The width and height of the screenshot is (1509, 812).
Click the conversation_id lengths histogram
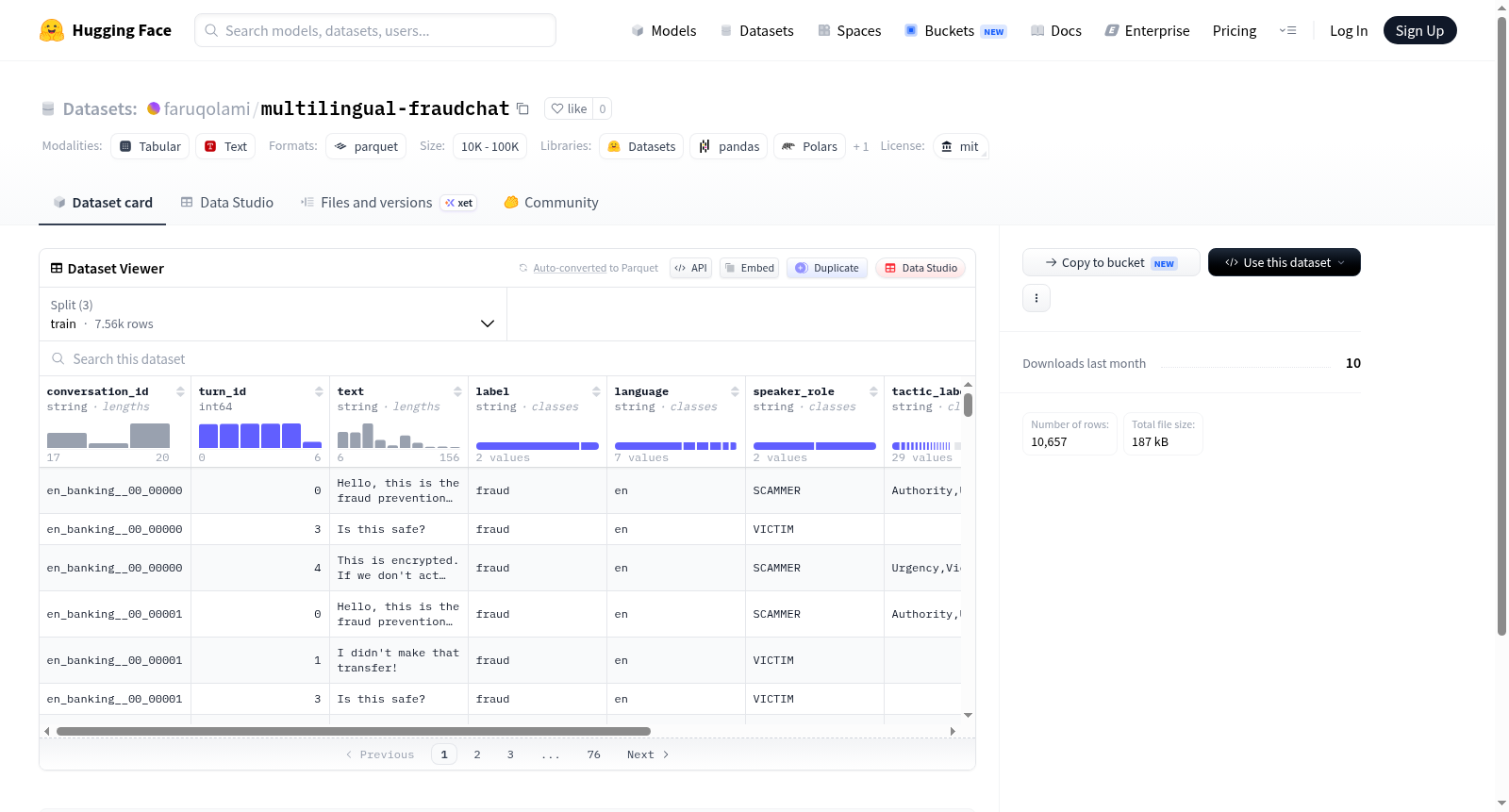coord(108,436)
